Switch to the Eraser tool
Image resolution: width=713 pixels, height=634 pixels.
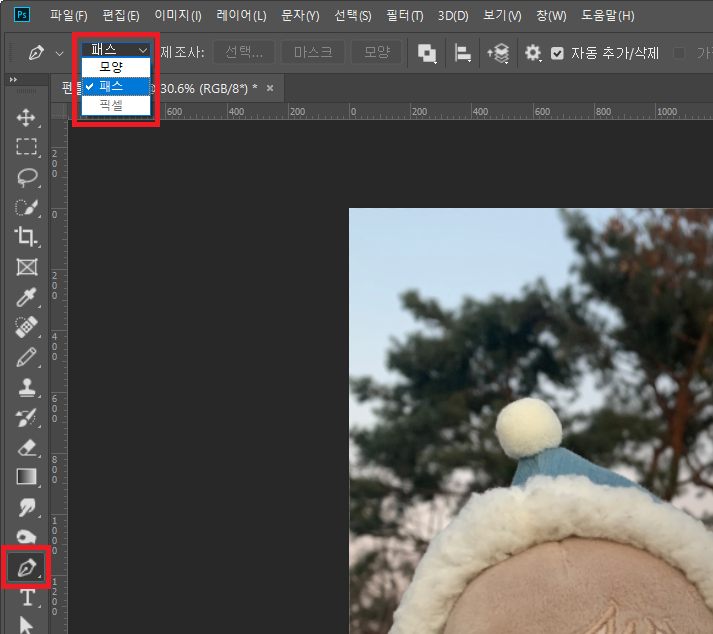pos(26,447)
